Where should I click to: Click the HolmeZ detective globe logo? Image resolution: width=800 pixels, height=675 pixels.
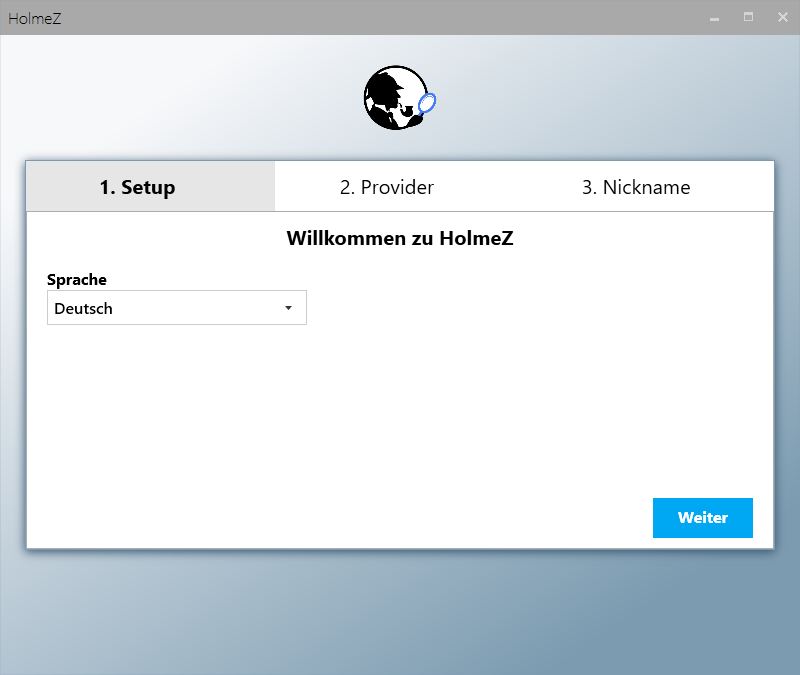point(400,97)
